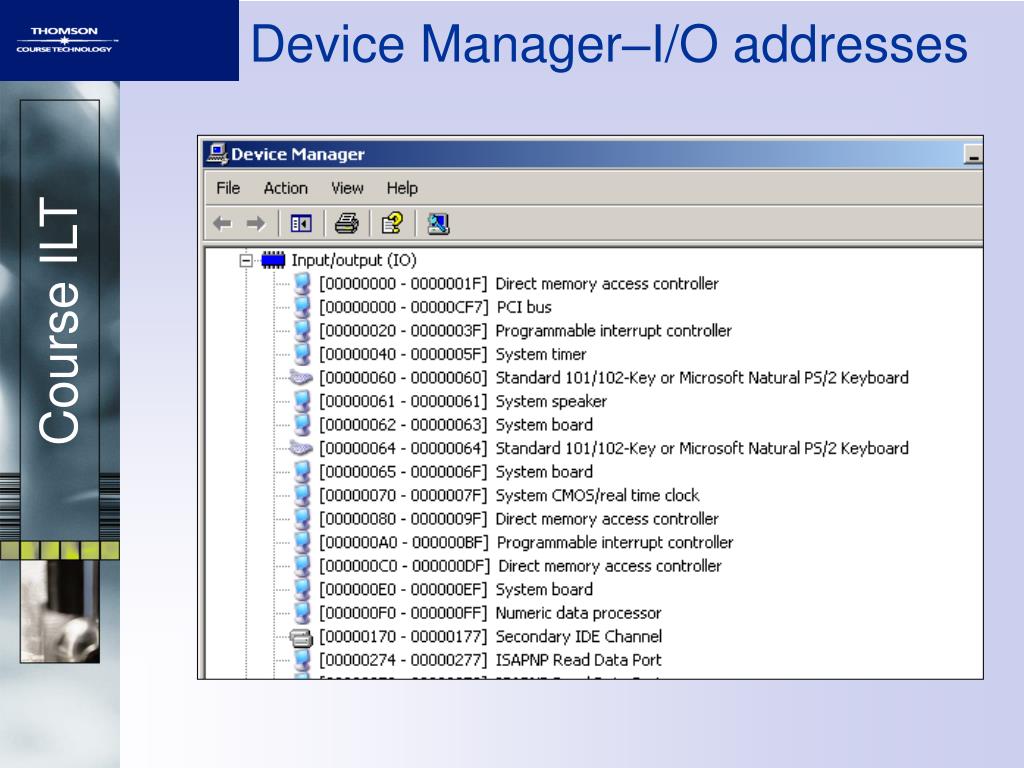Image resolution: width=1024 pixels, height=768 pixels.
Task: Open the View menu
Action: [347, 188]
